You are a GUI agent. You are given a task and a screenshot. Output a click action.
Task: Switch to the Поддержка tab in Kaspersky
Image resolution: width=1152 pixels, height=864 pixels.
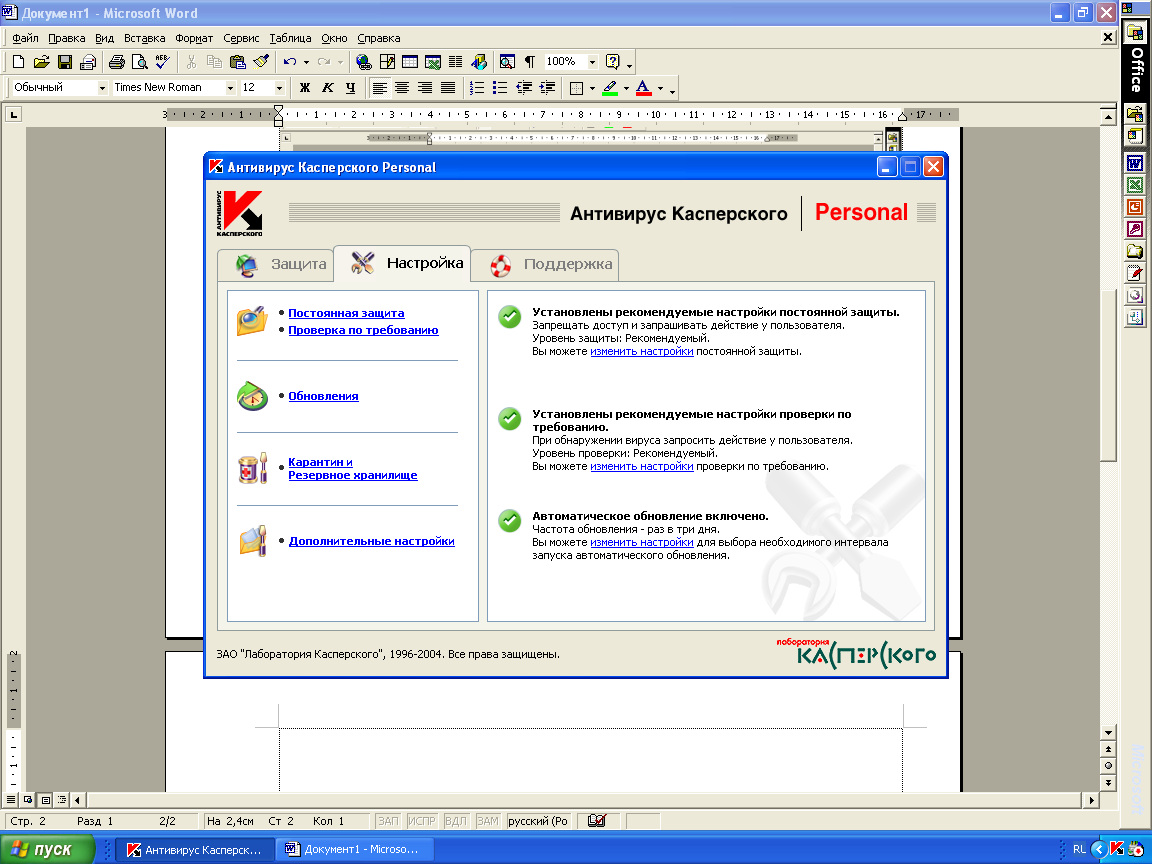pyautogui.click(x=544, y=264)
